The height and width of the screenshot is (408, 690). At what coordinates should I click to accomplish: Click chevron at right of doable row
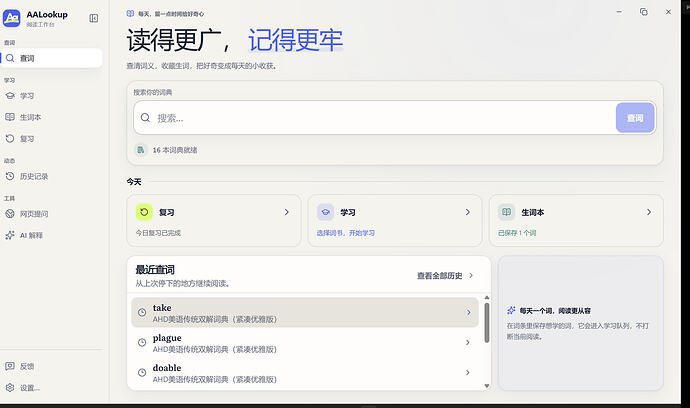tap(467, 372)
